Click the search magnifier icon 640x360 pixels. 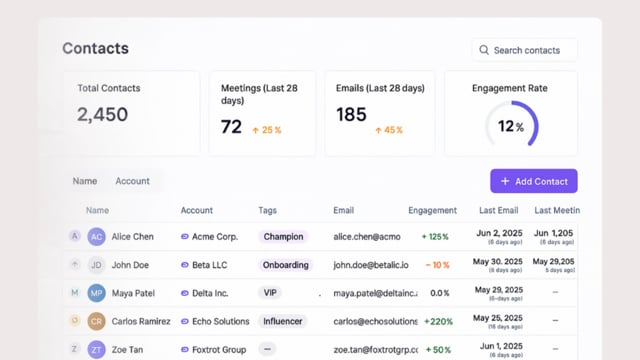pyautogui.click(x=484, y=50)
